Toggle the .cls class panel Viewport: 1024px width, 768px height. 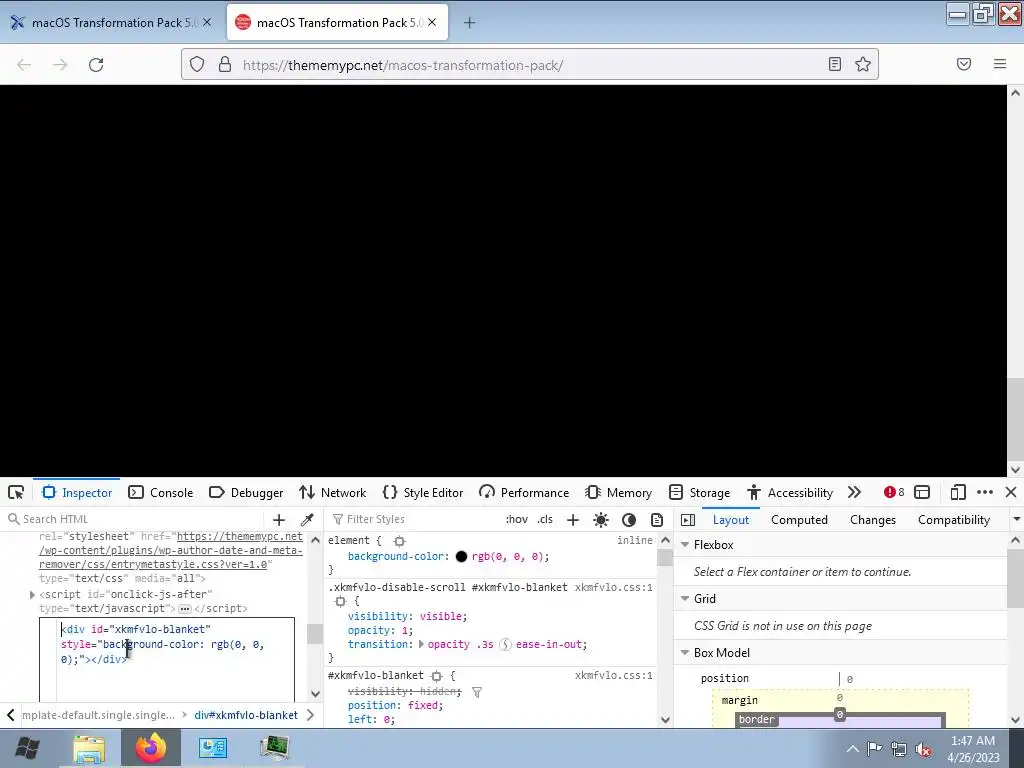point(545,520)
